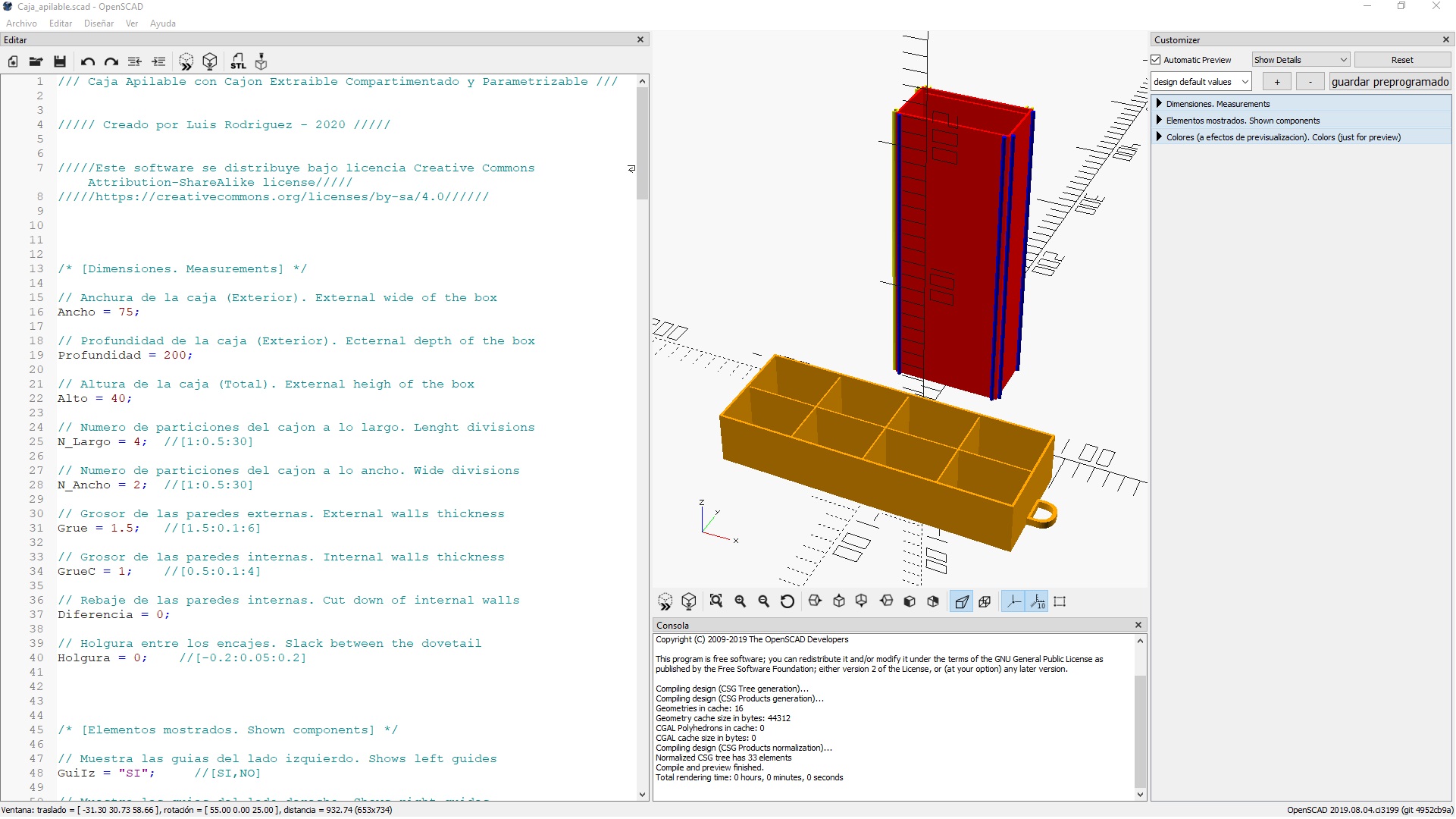Close the Customizer panel
Screen dimensions: 1456x819
click(x=1445, y=39)
